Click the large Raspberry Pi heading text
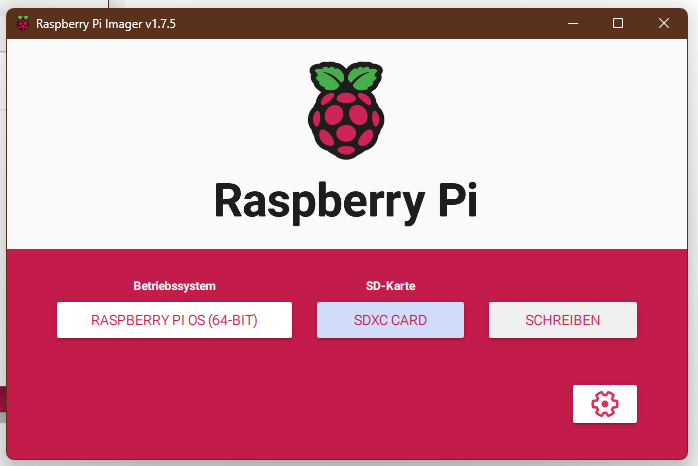 (346, 202)
